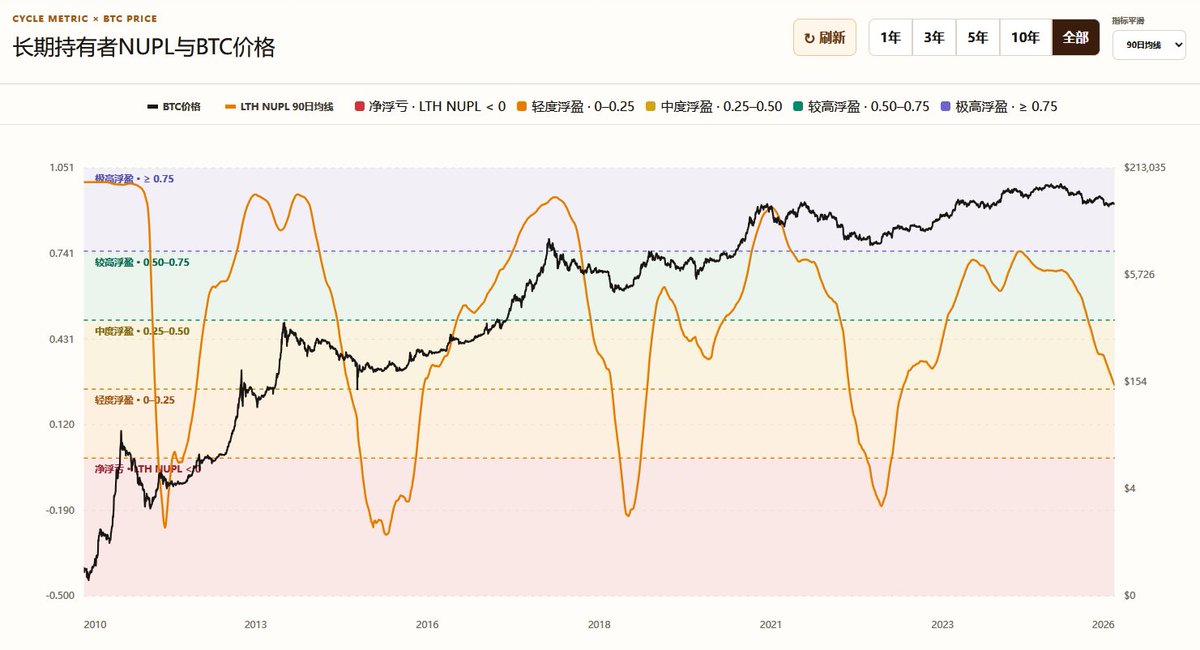Click the $154 right-axis value
This screenshot has width=1200, height=650.
1135,381
